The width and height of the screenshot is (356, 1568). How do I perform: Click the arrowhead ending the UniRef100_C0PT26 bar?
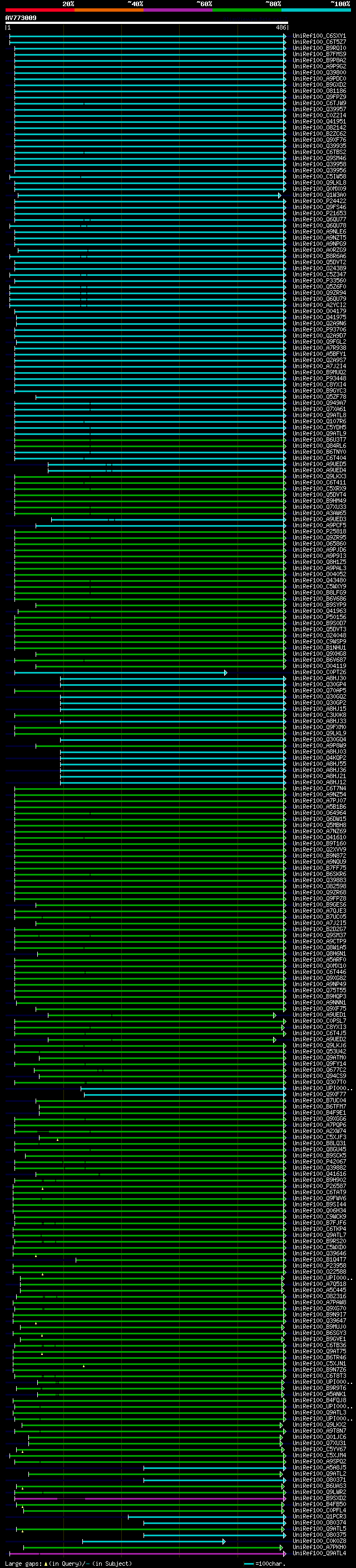point(225,672)
